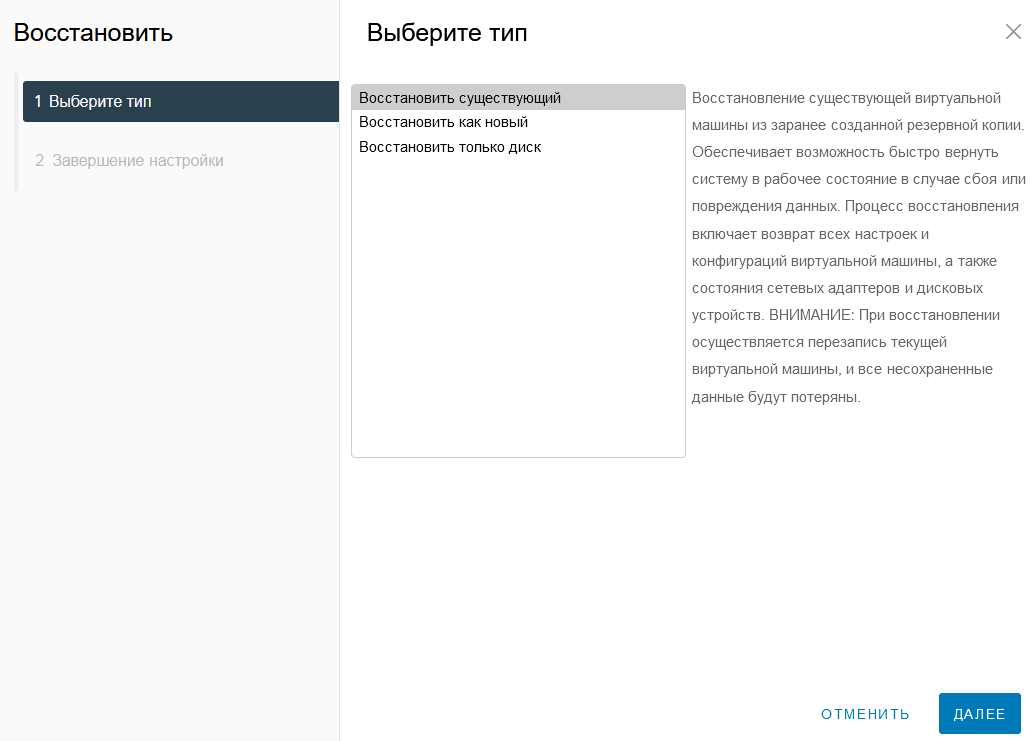The width and height of the screenshot is (1036, 741).
Task: Click the blank sidebar area below the steps
Action: click(x=170, y=462)
